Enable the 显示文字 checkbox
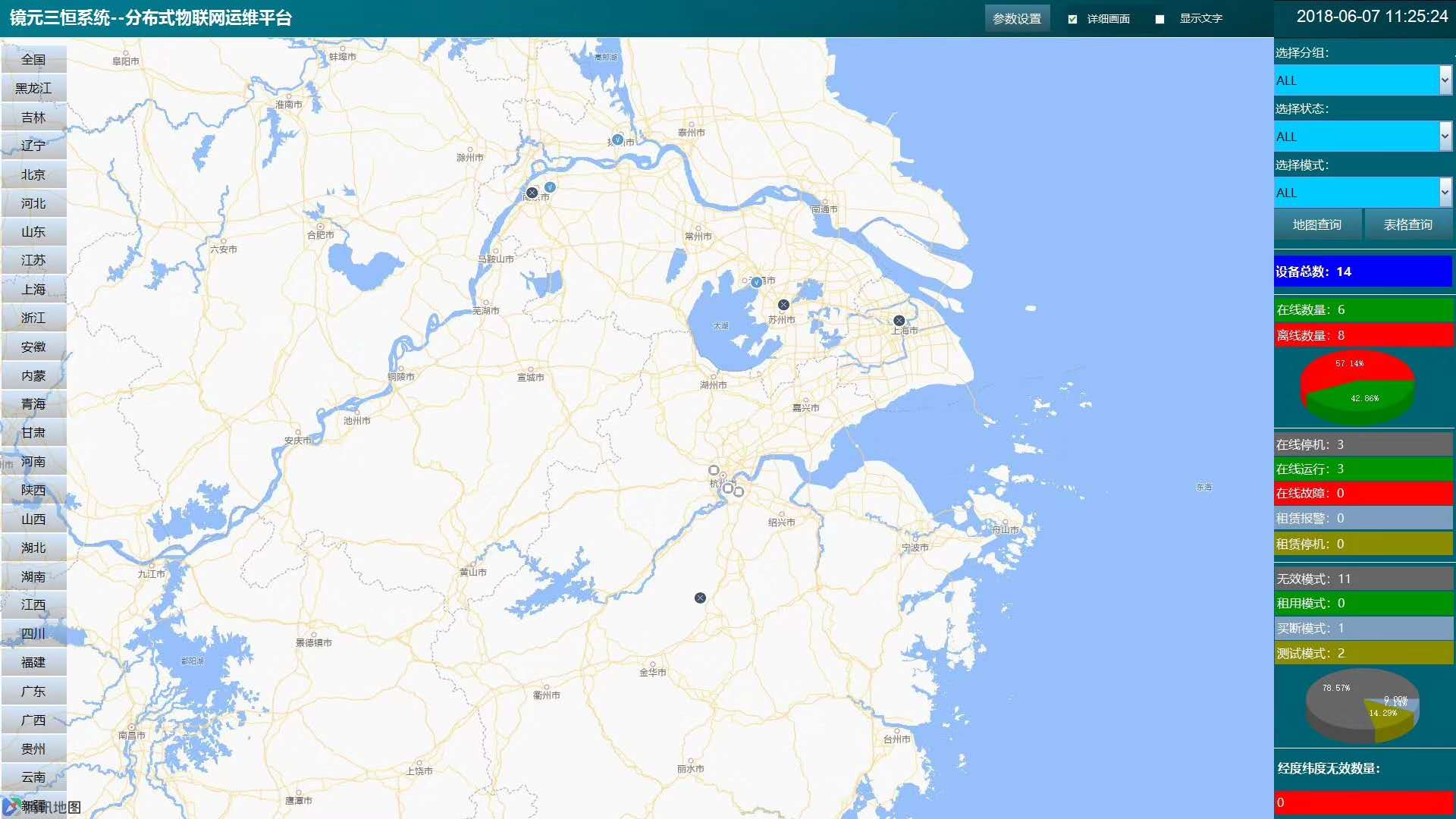 click(x=1159, y=19)
